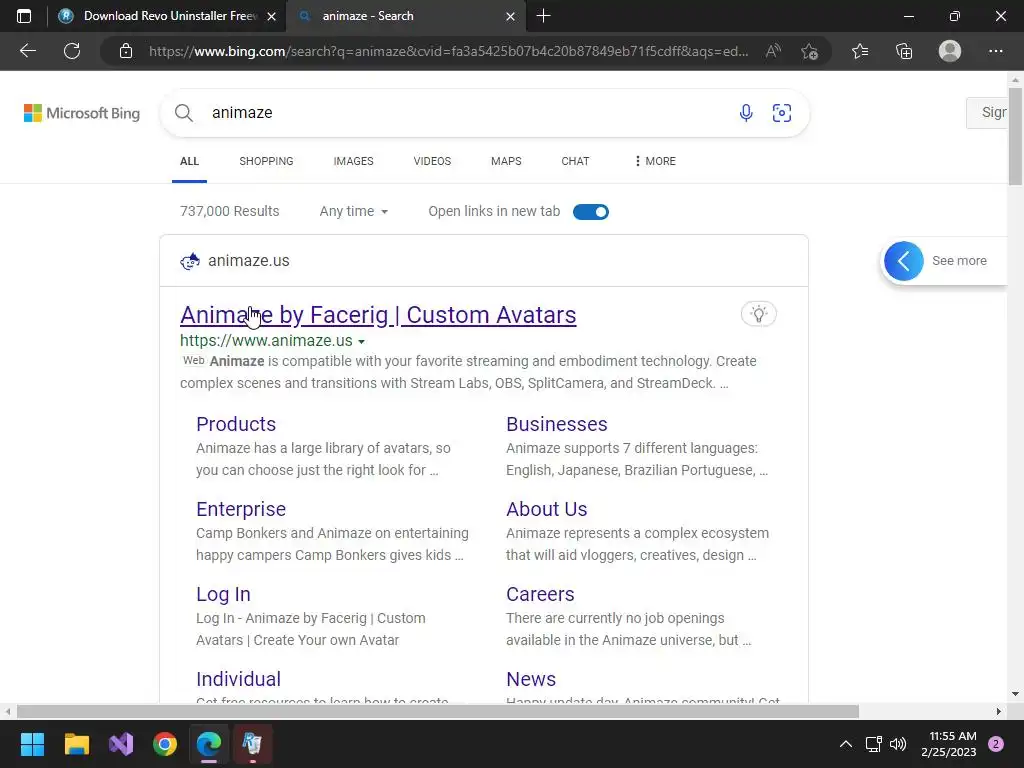The width and height of the screenshot is (1024, 768).
Task: Switch to Download Revo Uninstaller tab
Action: tap(167, 16)
